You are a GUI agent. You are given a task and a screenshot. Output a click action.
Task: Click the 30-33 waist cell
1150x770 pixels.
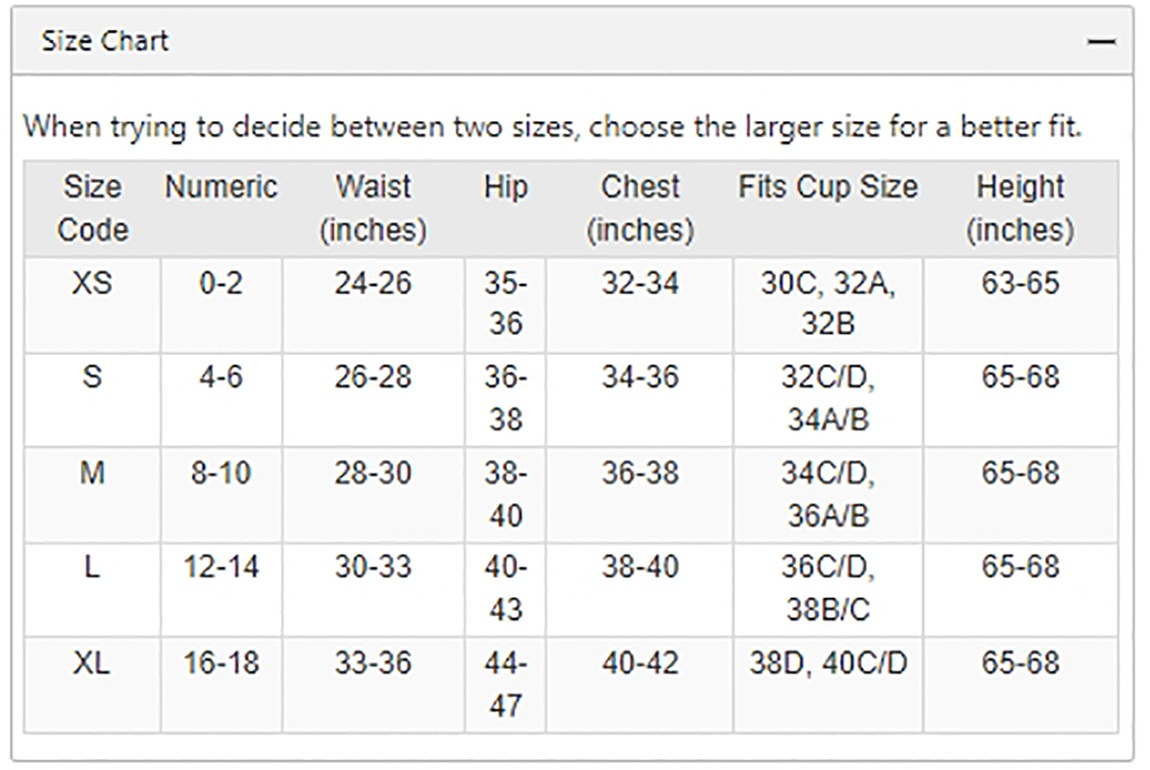373,590
